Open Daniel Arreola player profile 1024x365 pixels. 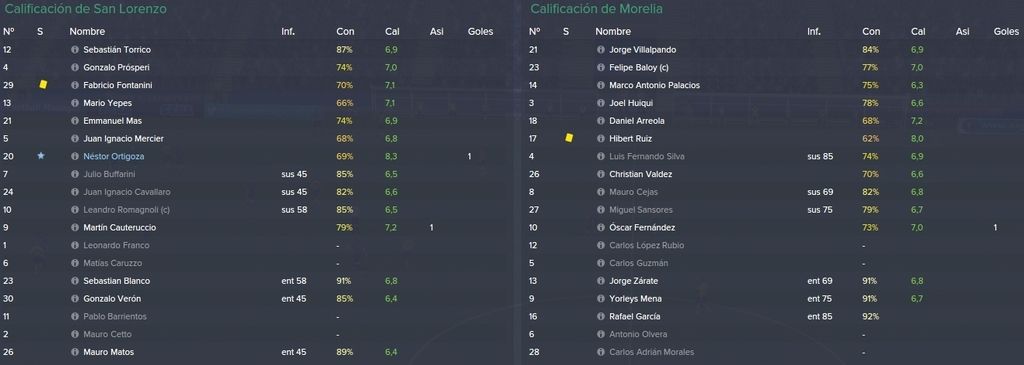click(632, 121)
